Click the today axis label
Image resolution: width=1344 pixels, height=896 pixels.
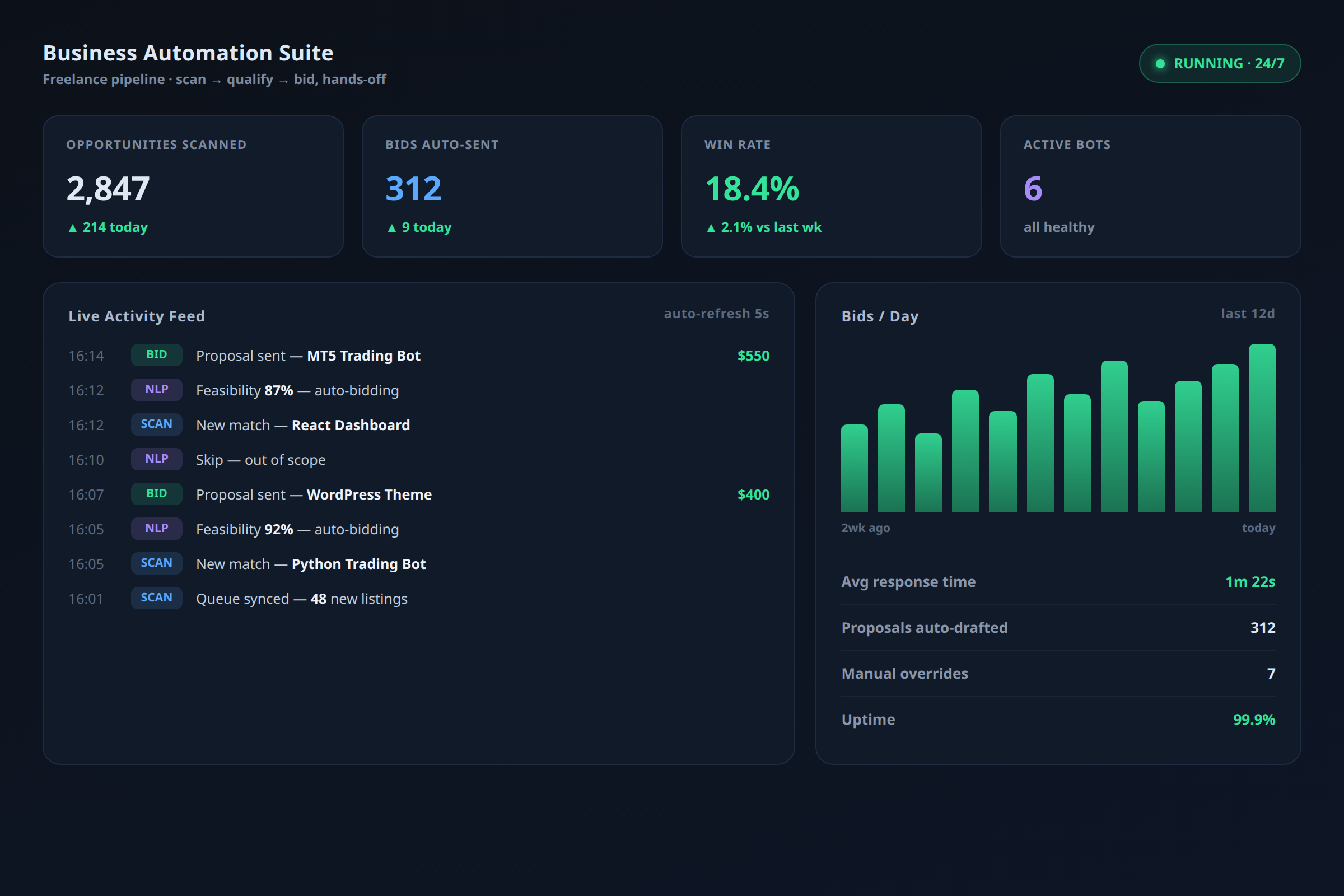click(x=1258, y=528)
